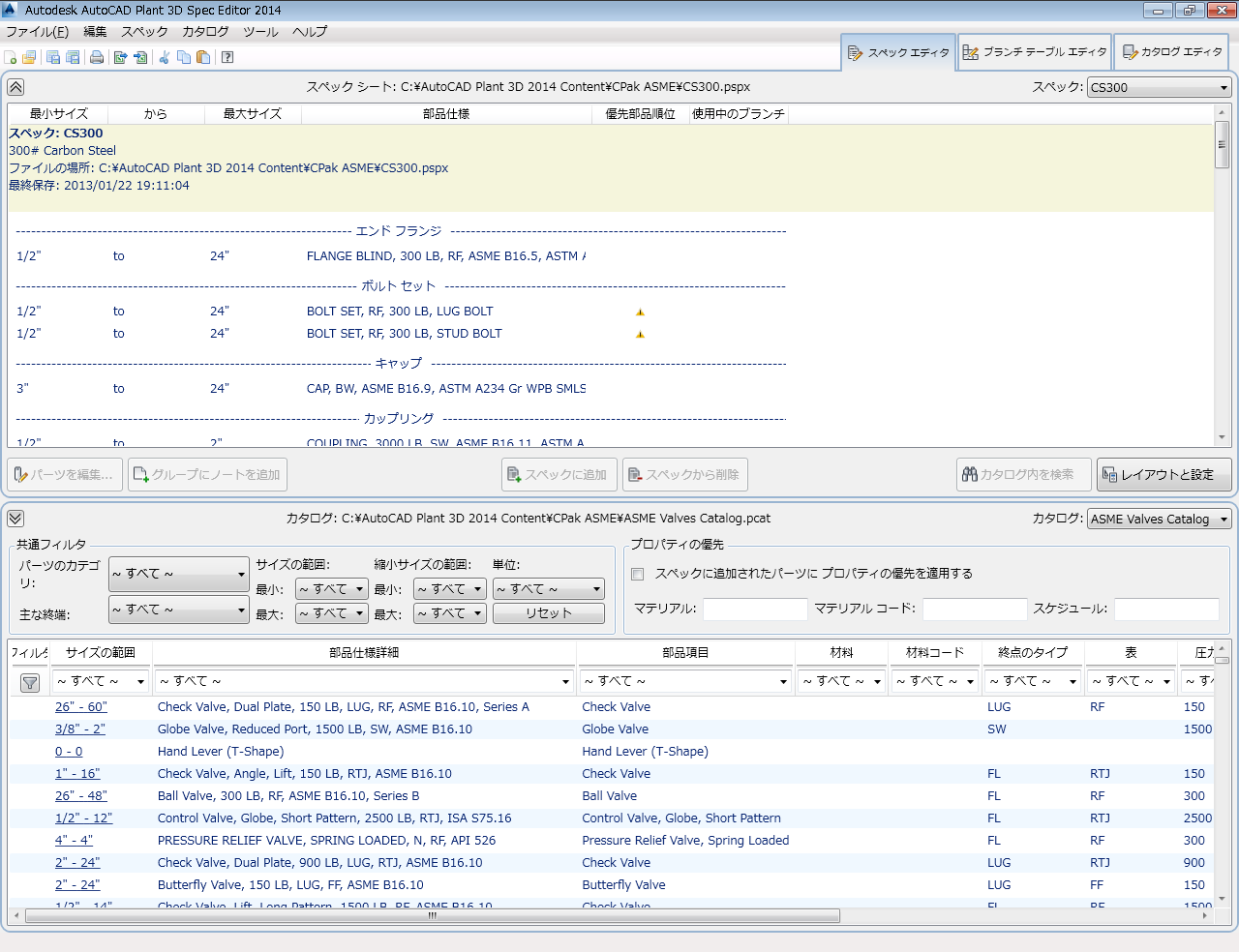Open the ツール menu
1239x952 pixels.
pos(260,32)
